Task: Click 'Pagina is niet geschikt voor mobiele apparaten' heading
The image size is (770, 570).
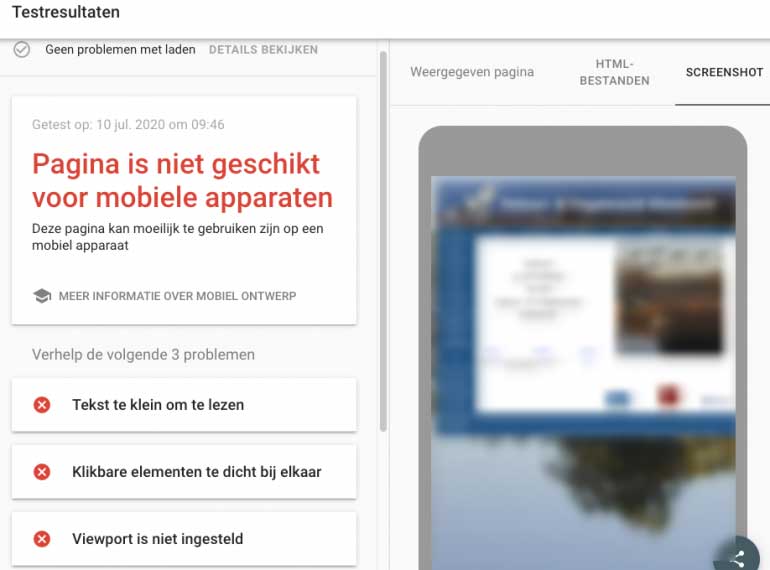Action: pyautogui.click(x=182, y=181)
